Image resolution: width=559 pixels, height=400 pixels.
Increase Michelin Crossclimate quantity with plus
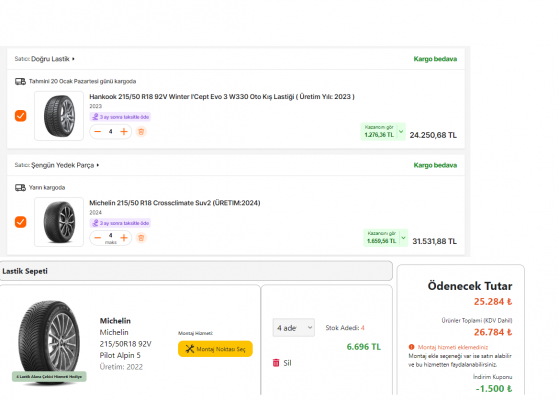[x=124, y=238]
